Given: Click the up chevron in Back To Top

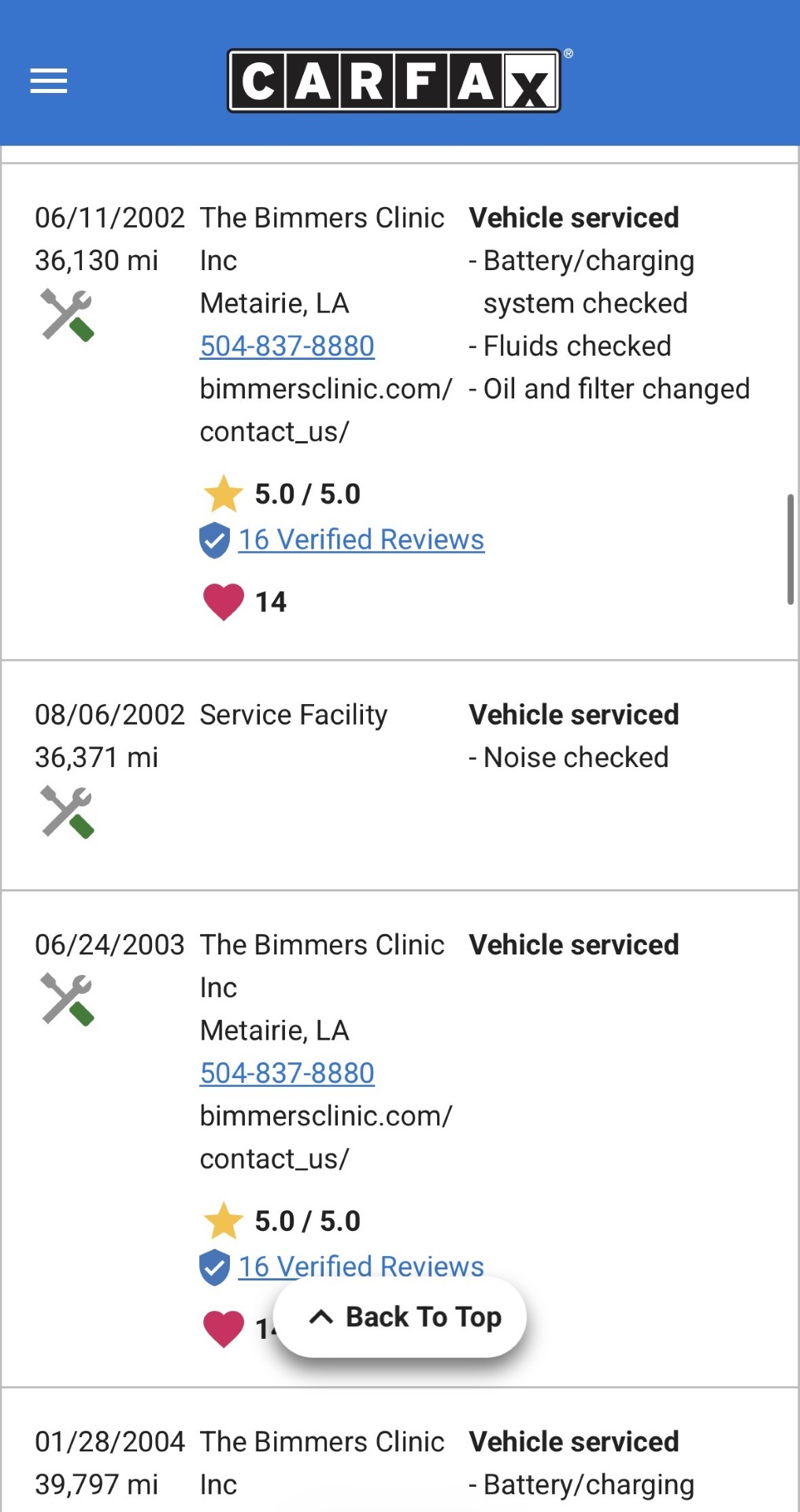Looking at the screenshot, I should click(321, 1317).
